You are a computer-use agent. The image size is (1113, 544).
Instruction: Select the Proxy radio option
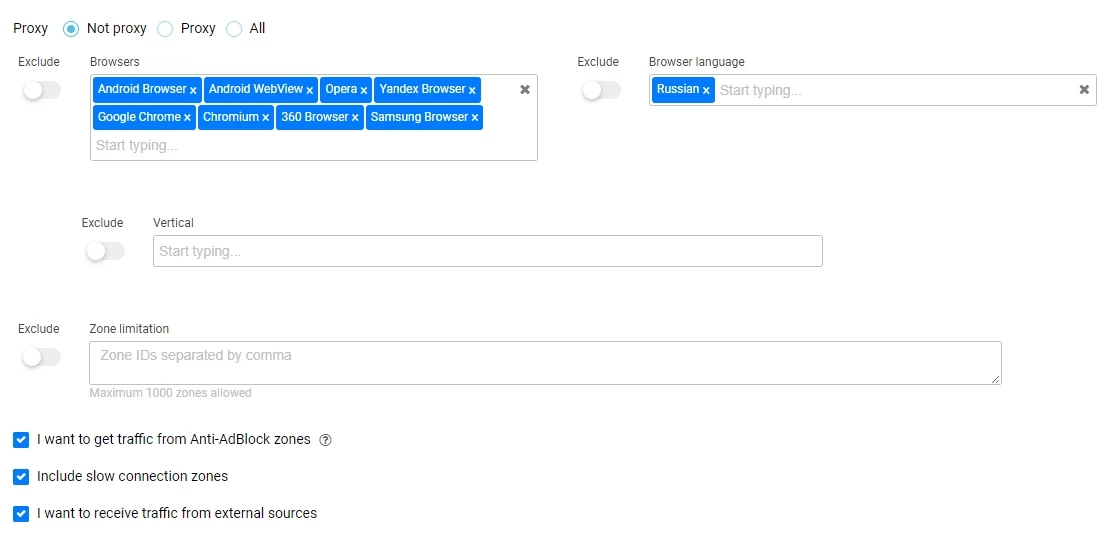(165, 29)
